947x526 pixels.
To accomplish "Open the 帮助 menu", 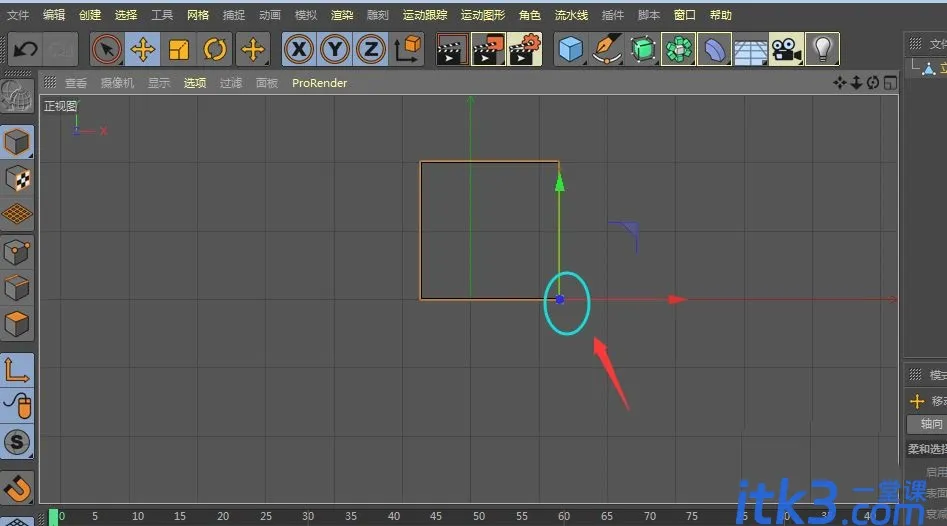I will click(721, 15).
